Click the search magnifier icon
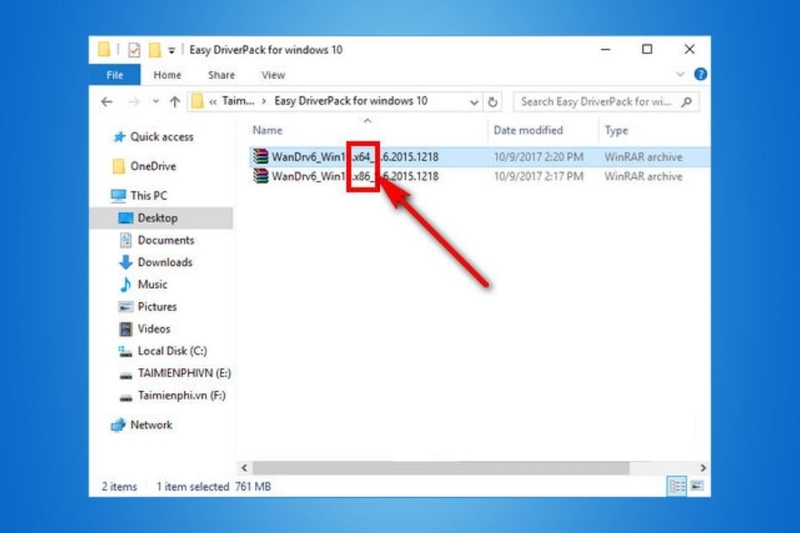The height and width of the screenshot is (533, 800). click(x=687, y=101)
